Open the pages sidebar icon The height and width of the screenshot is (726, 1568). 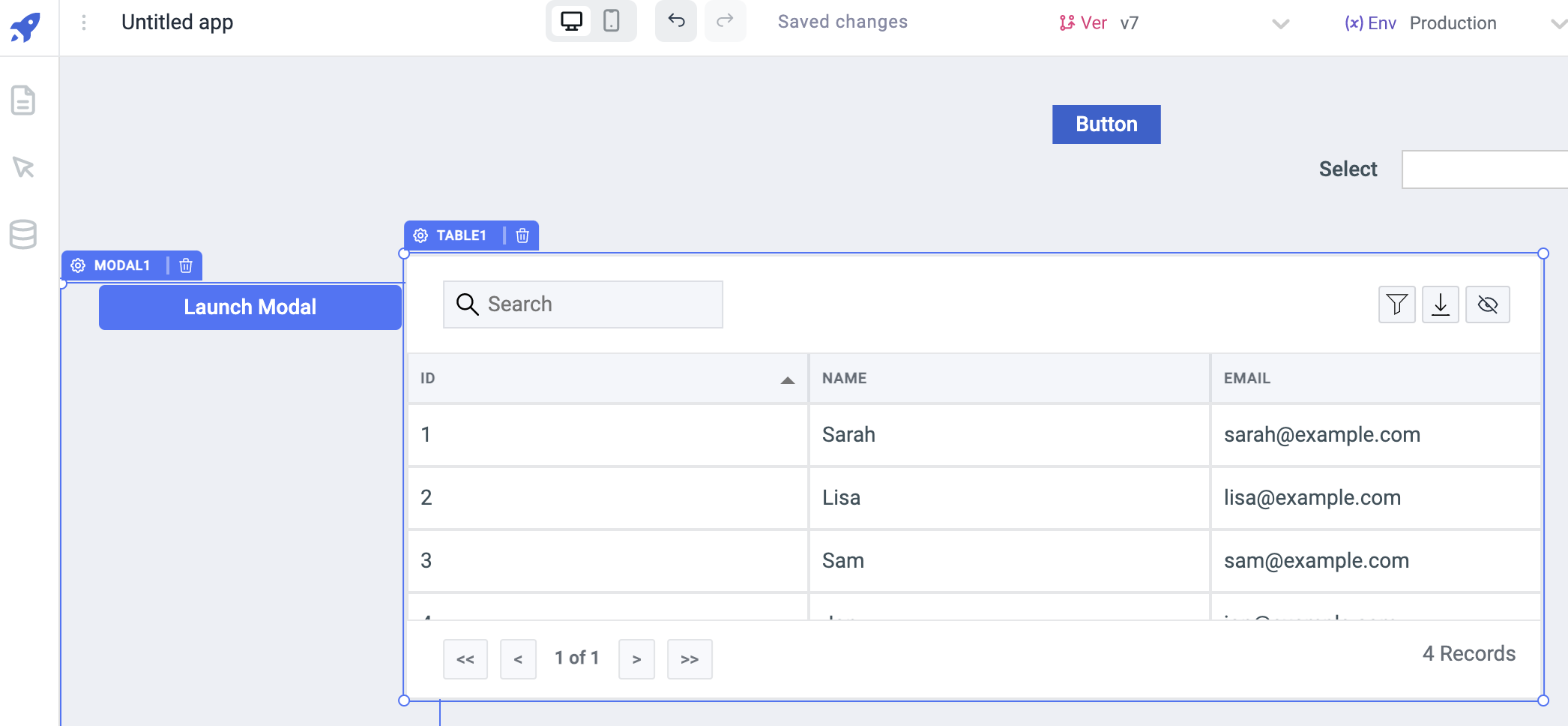pos(23,100)
